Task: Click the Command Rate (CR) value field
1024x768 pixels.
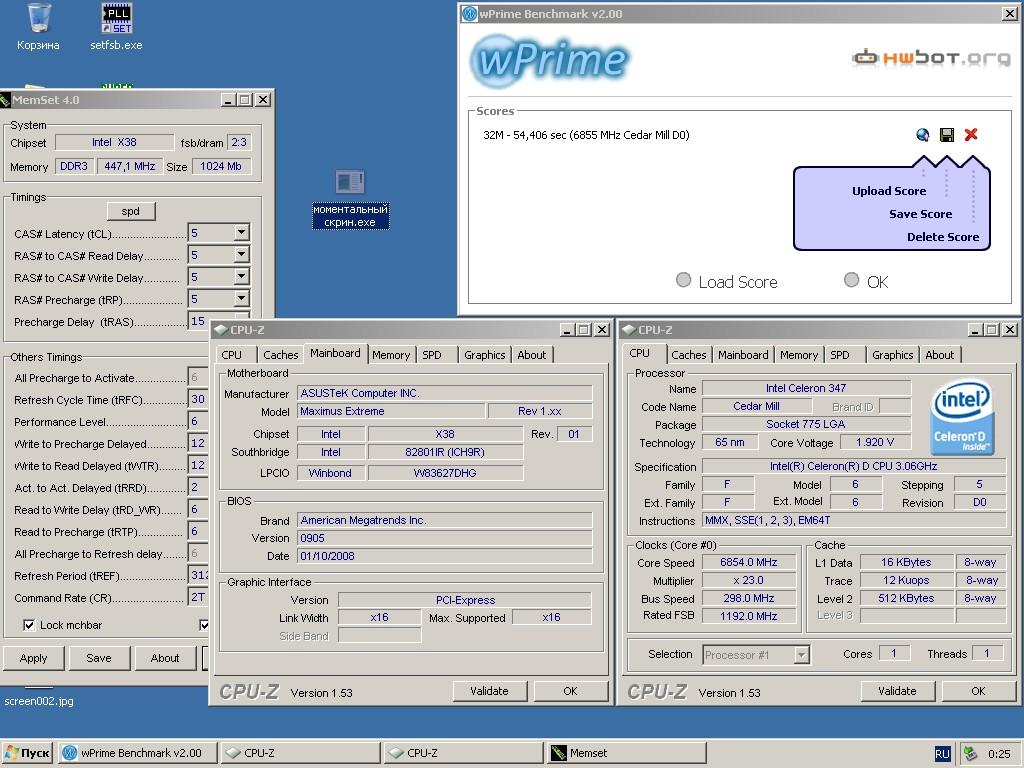Action: pyautogui.click(x=199, y=597)
